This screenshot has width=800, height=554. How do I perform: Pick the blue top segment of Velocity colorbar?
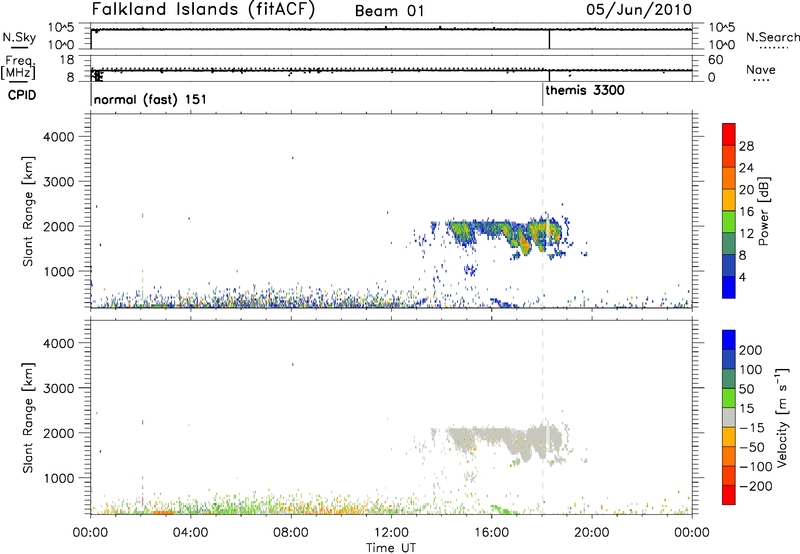tap(729, 340)
